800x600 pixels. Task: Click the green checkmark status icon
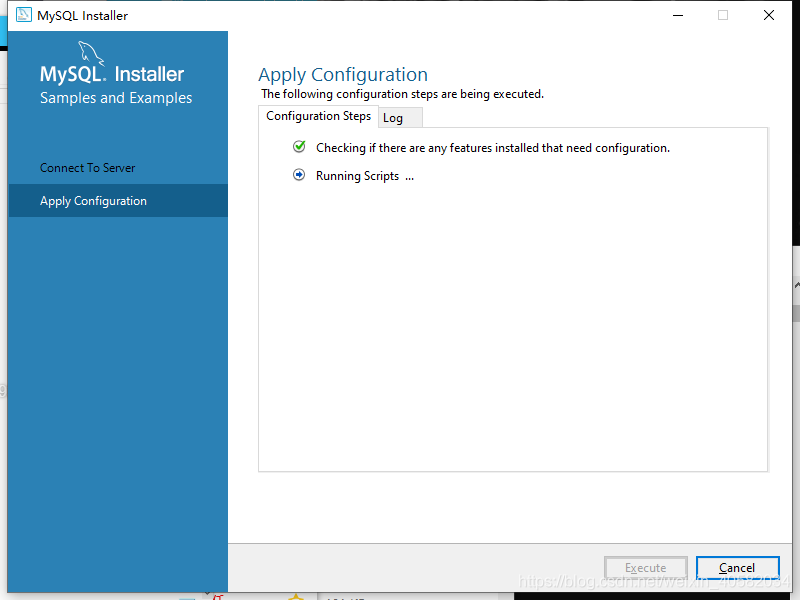click(x=299, y=147)
